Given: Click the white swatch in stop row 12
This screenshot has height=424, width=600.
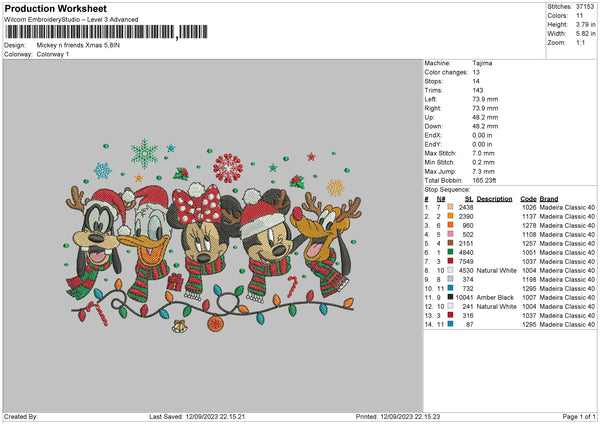Looking at the screenshot, I should [450, 306].
